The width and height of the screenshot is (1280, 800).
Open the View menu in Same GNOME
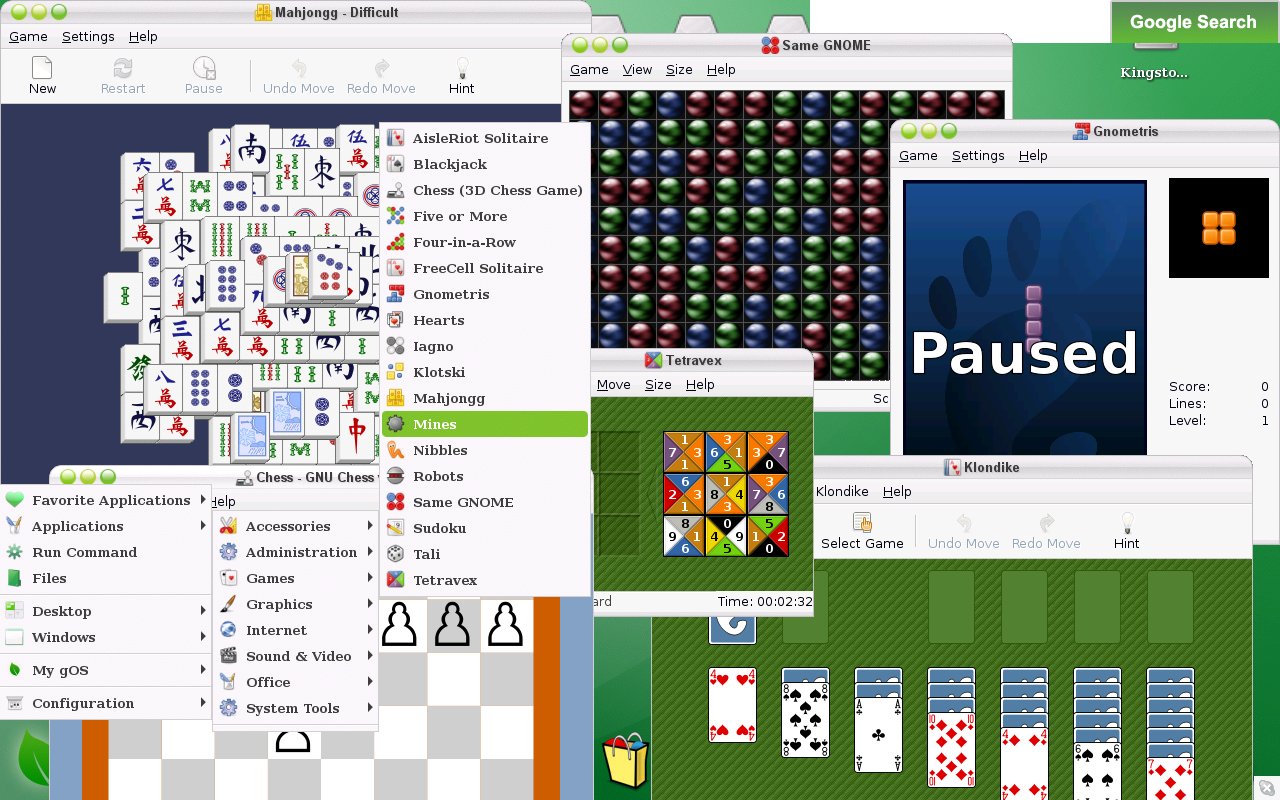point(637,69)
